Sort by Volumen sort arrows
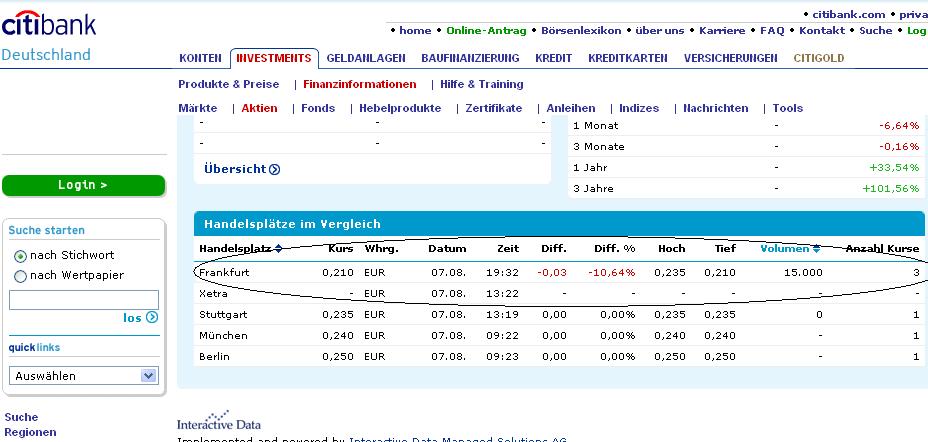Viewport: 928px width, 442px height. [x=816, y=249]
